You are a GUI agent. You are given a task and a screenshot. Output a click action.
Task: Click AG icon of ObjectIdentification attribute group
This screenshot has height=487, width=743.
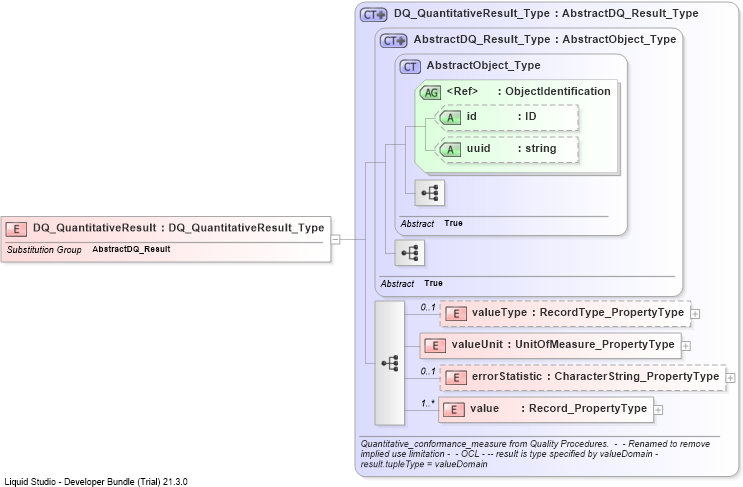(430, 92)
